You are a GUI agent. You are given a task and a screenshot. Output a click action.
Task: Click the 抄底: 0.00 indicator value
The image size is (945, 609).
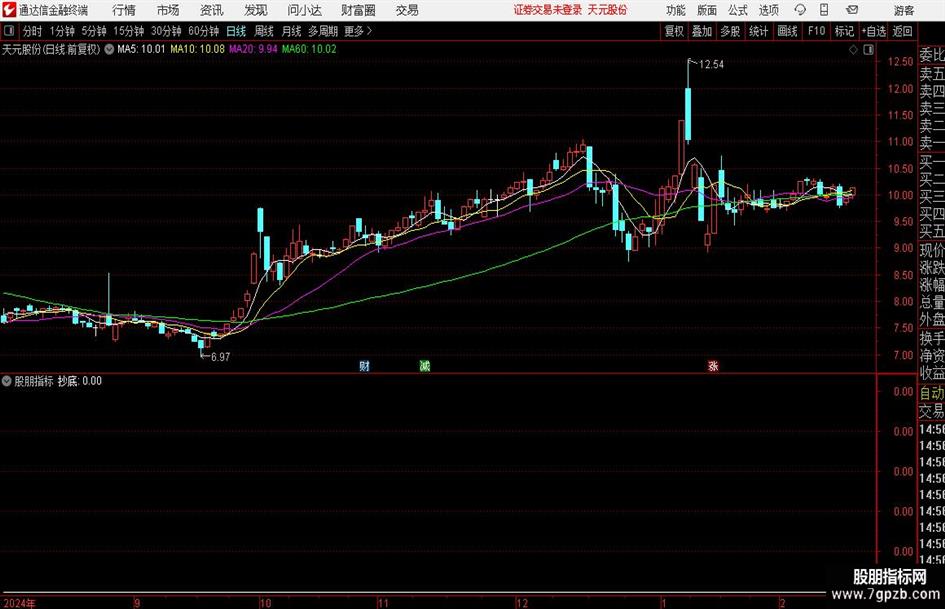(80, 381)
